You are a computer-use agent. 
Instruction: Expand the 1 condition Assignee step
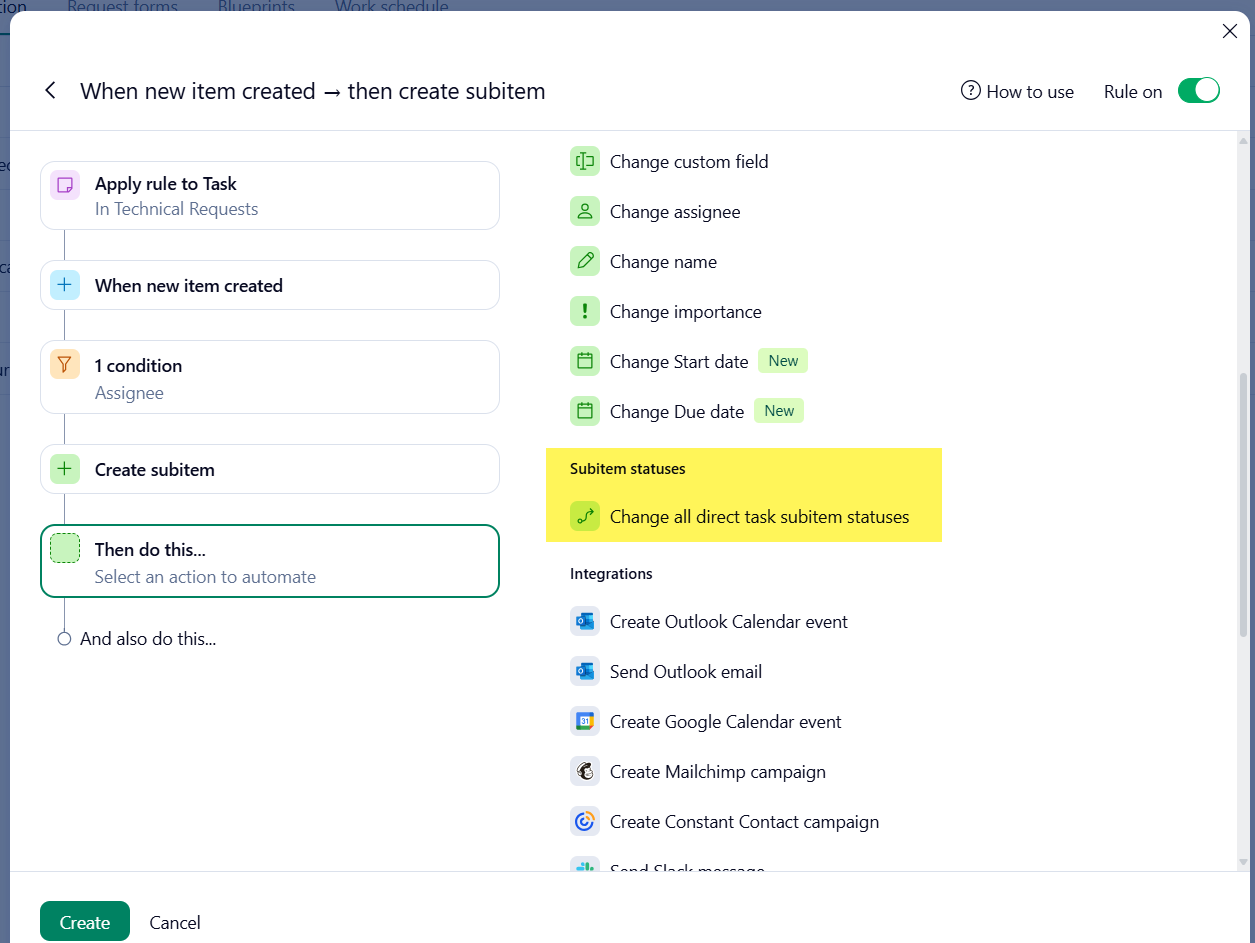pyautogui.click(x=270, y=378)
